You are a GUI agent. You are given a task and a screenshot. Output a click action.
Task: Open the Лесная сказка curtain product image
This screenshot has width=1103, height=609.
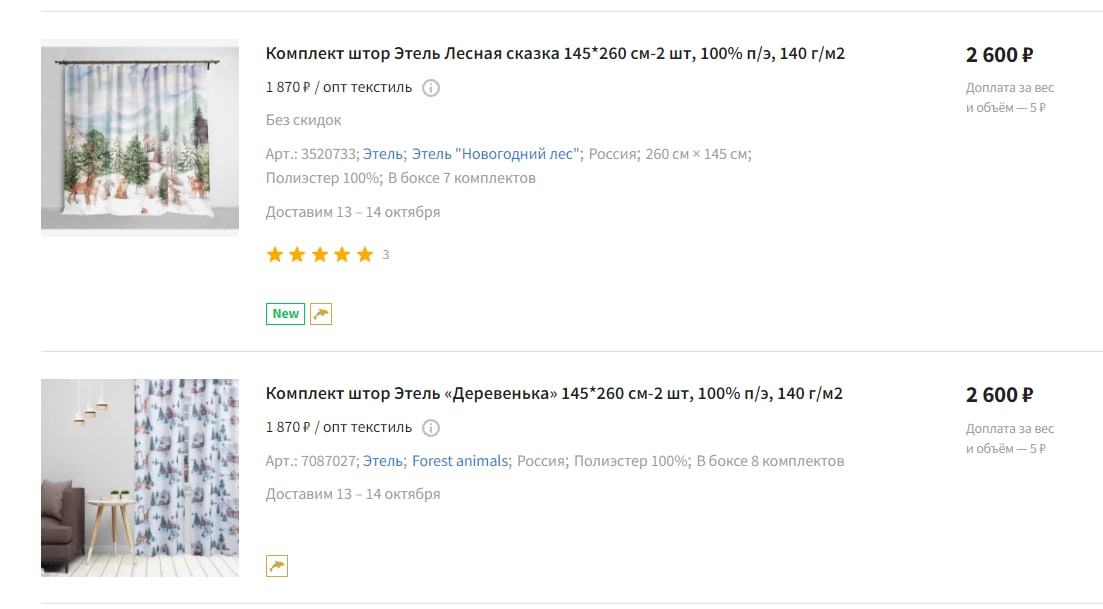[140, 138]
